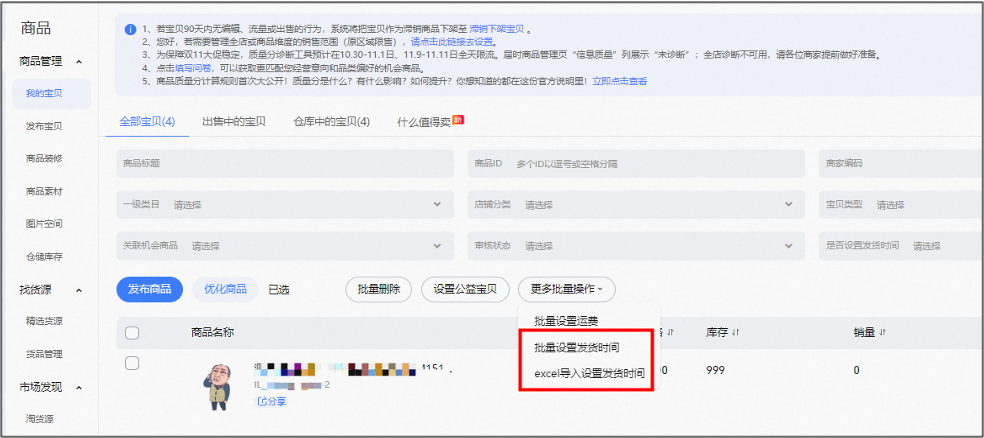Choose 批量设置发货时间 from the menu
Screen dimensions: 984x438
[x=577, y=347]
